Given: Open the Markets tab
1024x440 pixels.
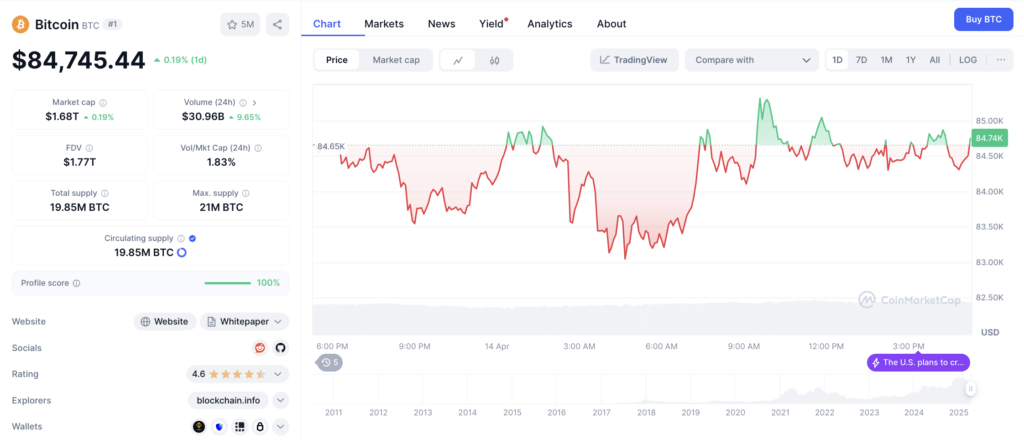Looking at the screenshot, I should pyautogui.click(x=384, y=24).
